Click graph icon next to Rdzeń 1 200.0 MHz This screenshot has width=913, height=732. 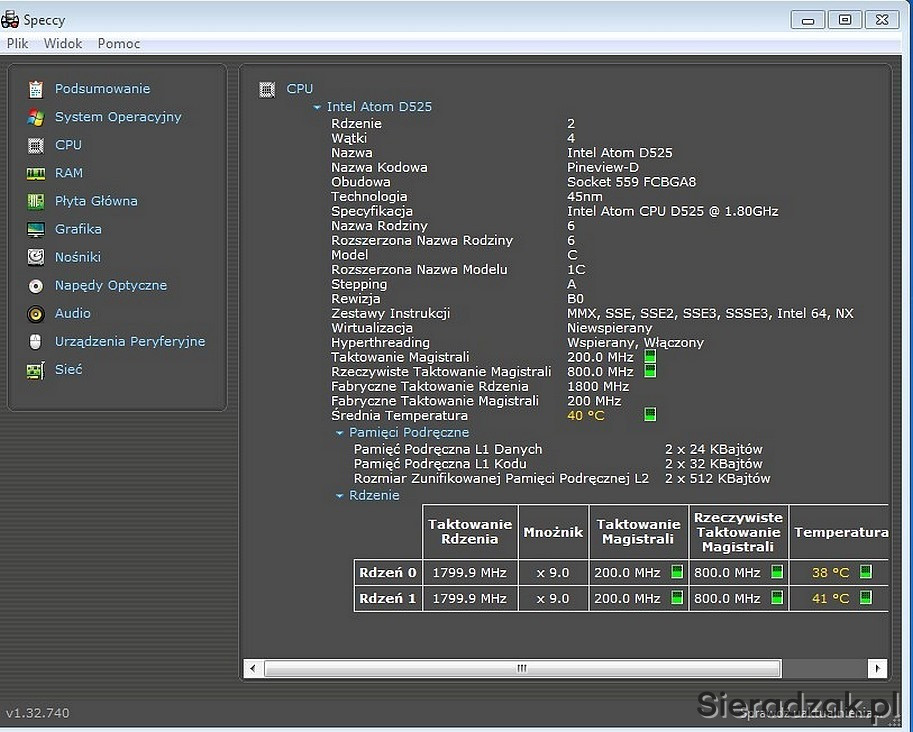(x=677, y=597)
